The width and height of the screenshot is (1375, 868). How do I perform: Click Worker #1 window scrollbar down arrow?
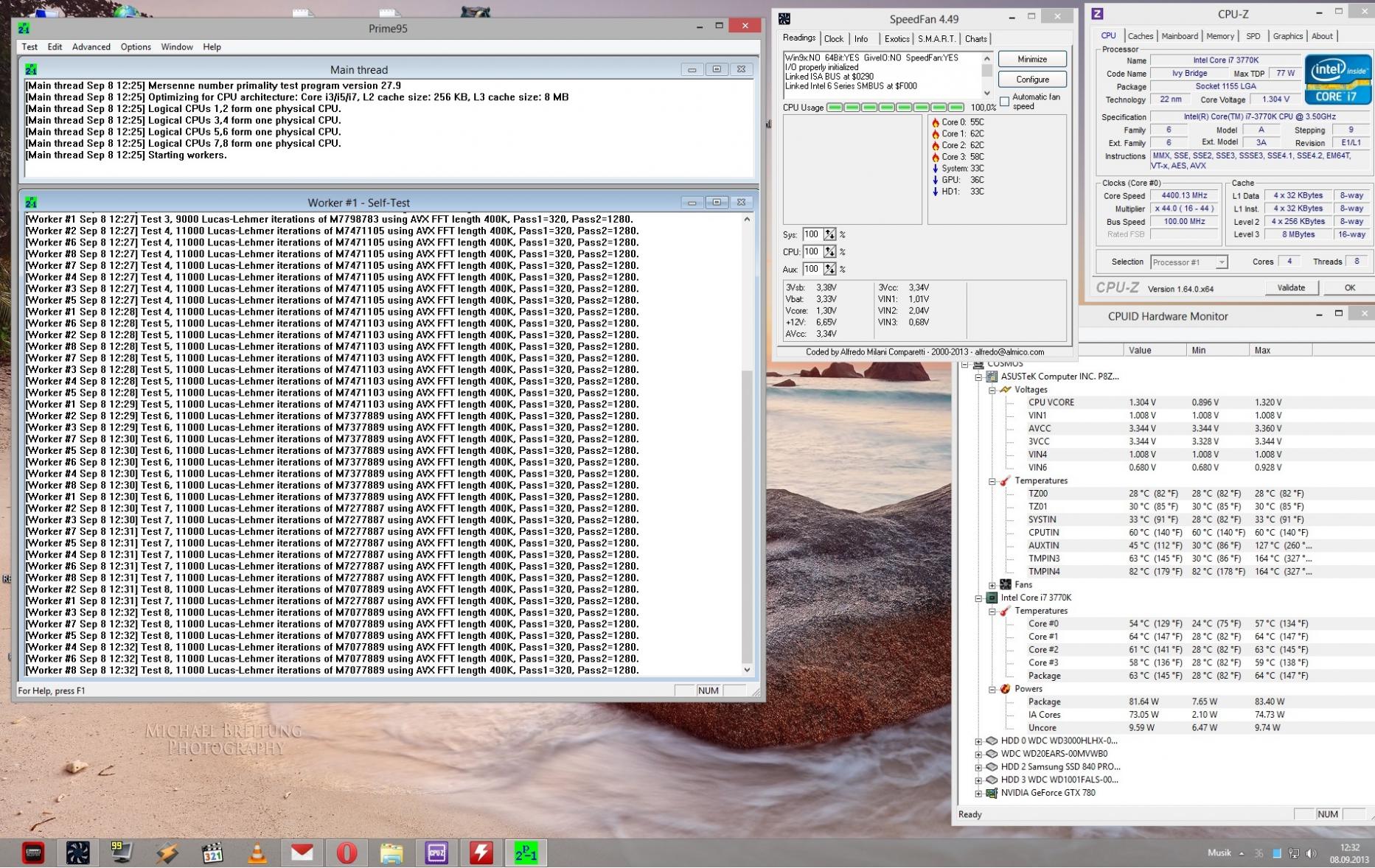tap(747, 670)
